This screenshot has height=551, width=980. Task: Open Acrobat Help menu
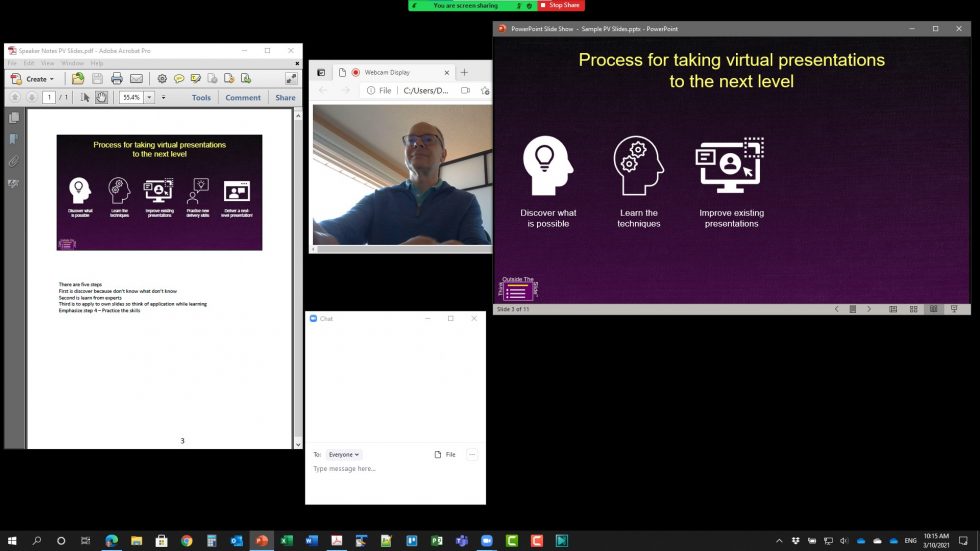pos(96,63)
